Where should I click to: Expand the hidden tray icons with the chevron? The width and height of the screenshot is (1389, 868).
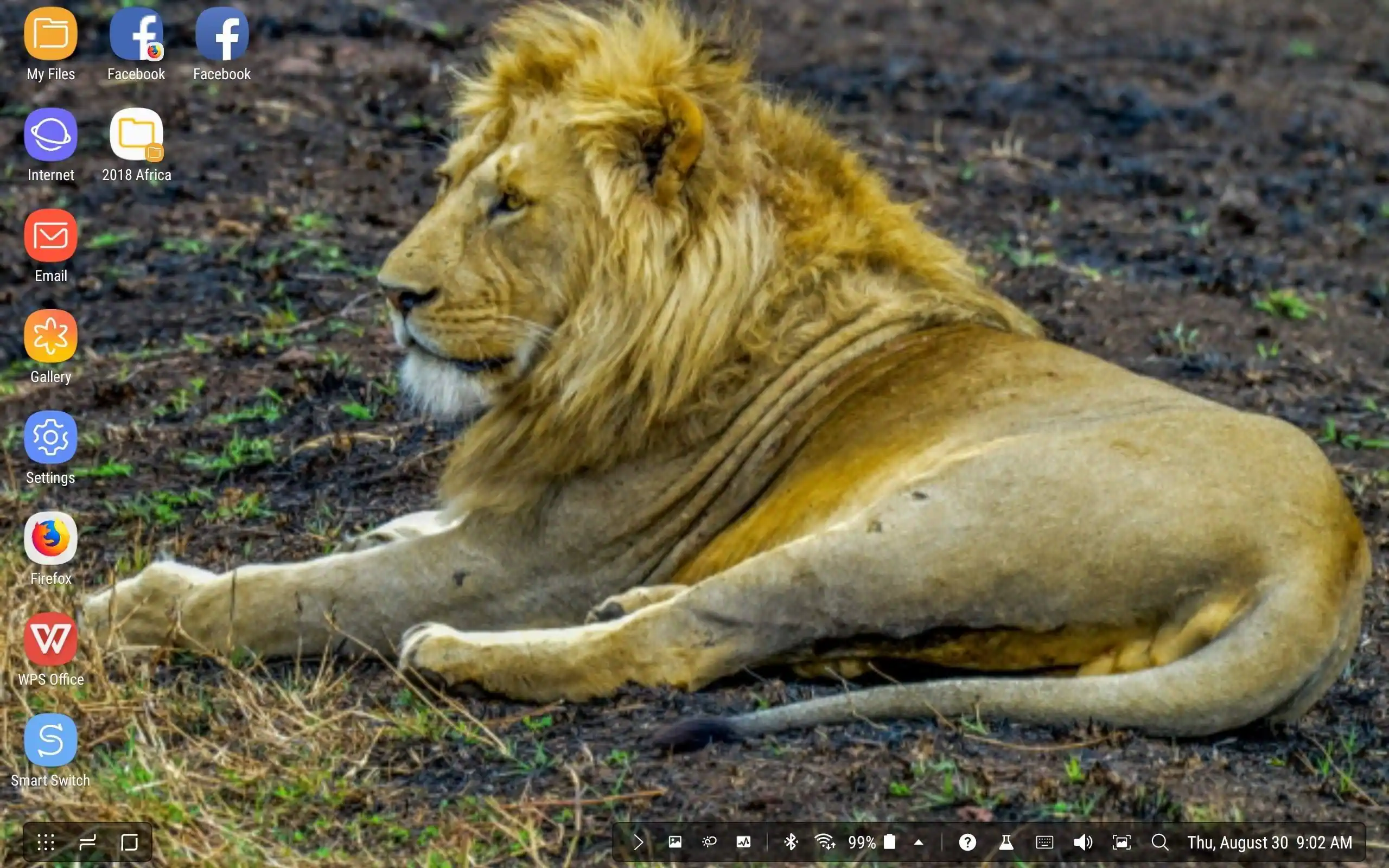pos(639,842)
